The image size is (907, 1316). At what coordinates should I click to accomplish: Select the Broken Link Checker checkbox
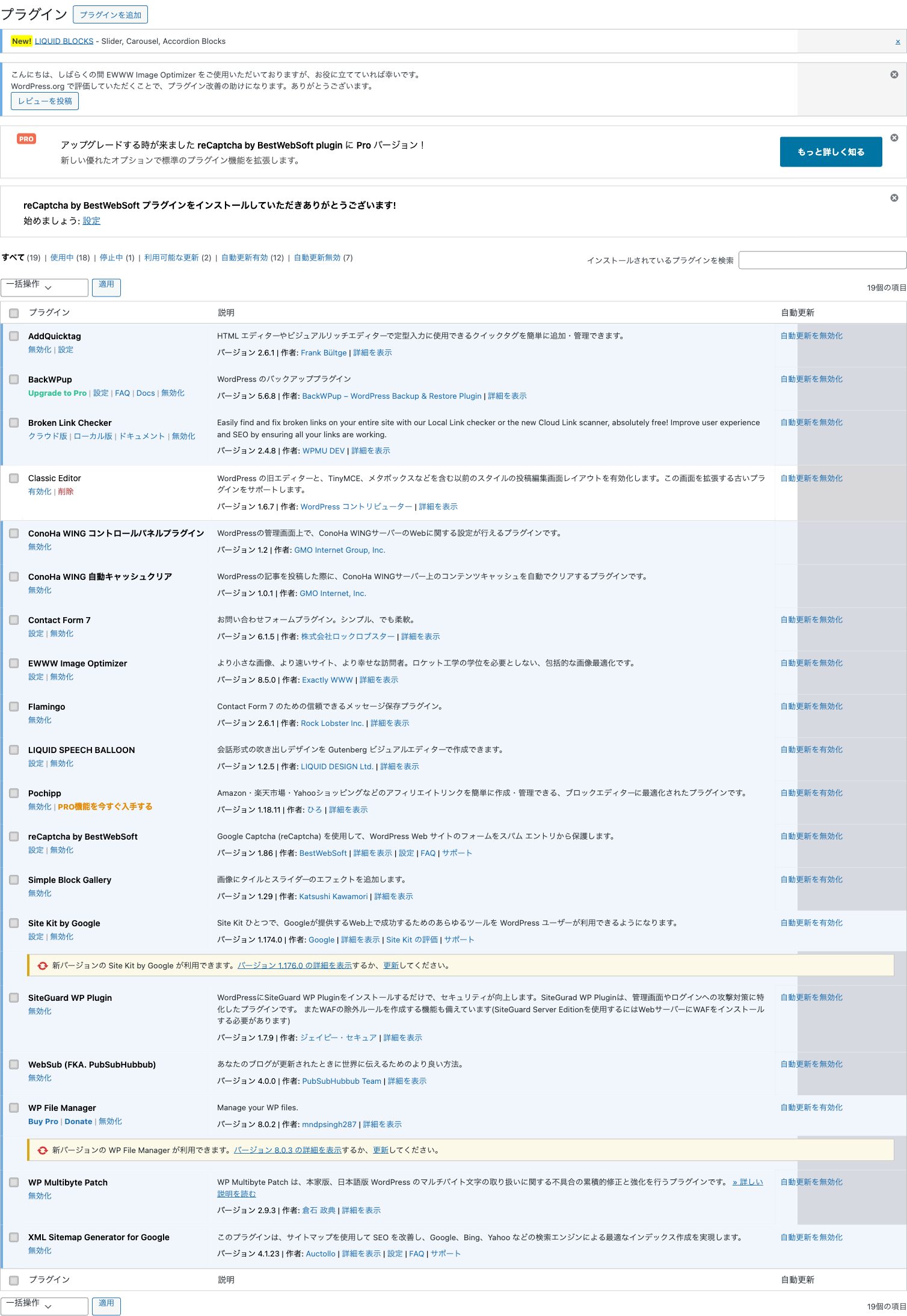tap(14, 423)
